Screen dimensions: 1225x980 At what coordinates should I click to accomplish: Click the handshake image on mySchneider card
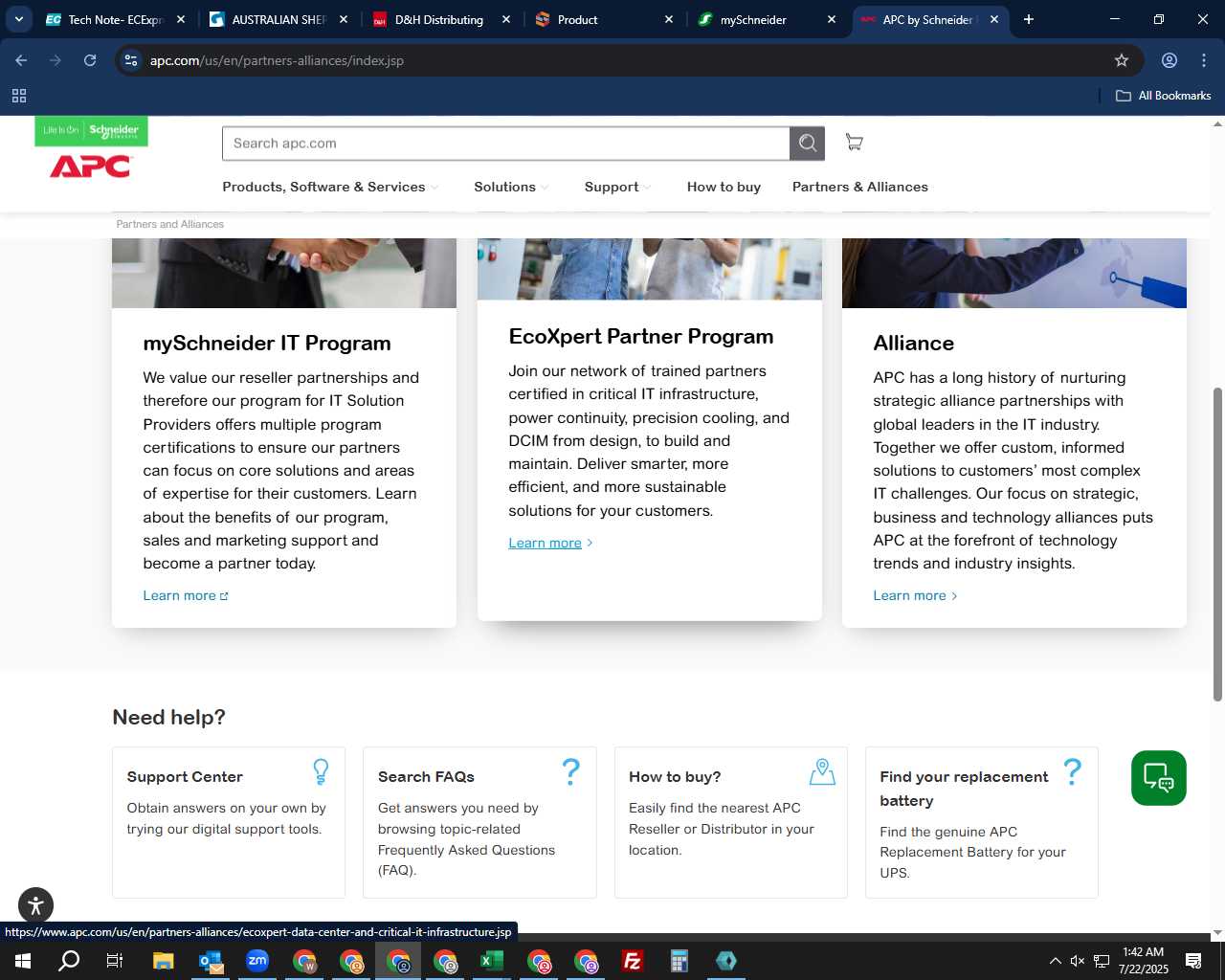pos(284,273)
